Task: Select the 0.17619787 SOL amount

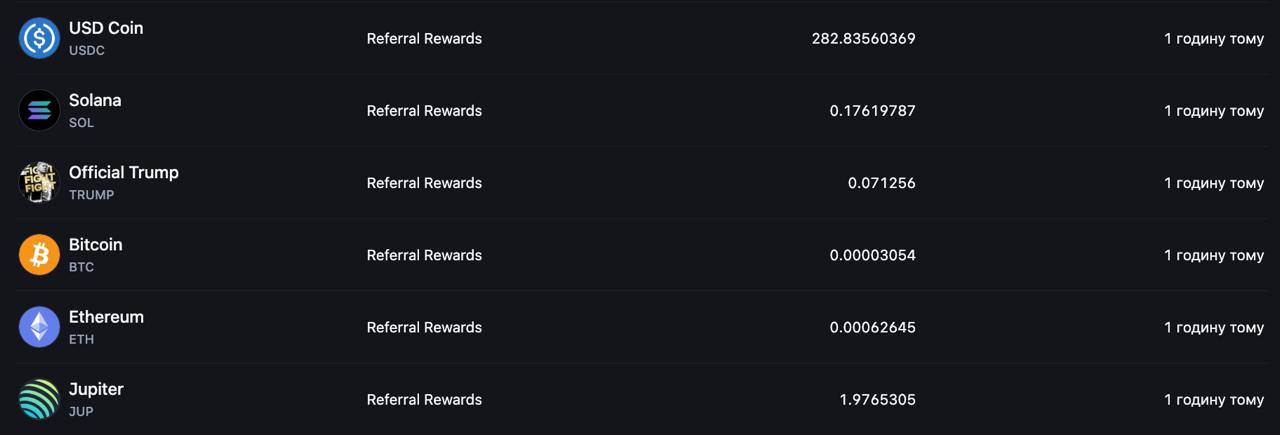Action: tap(873, 110)
